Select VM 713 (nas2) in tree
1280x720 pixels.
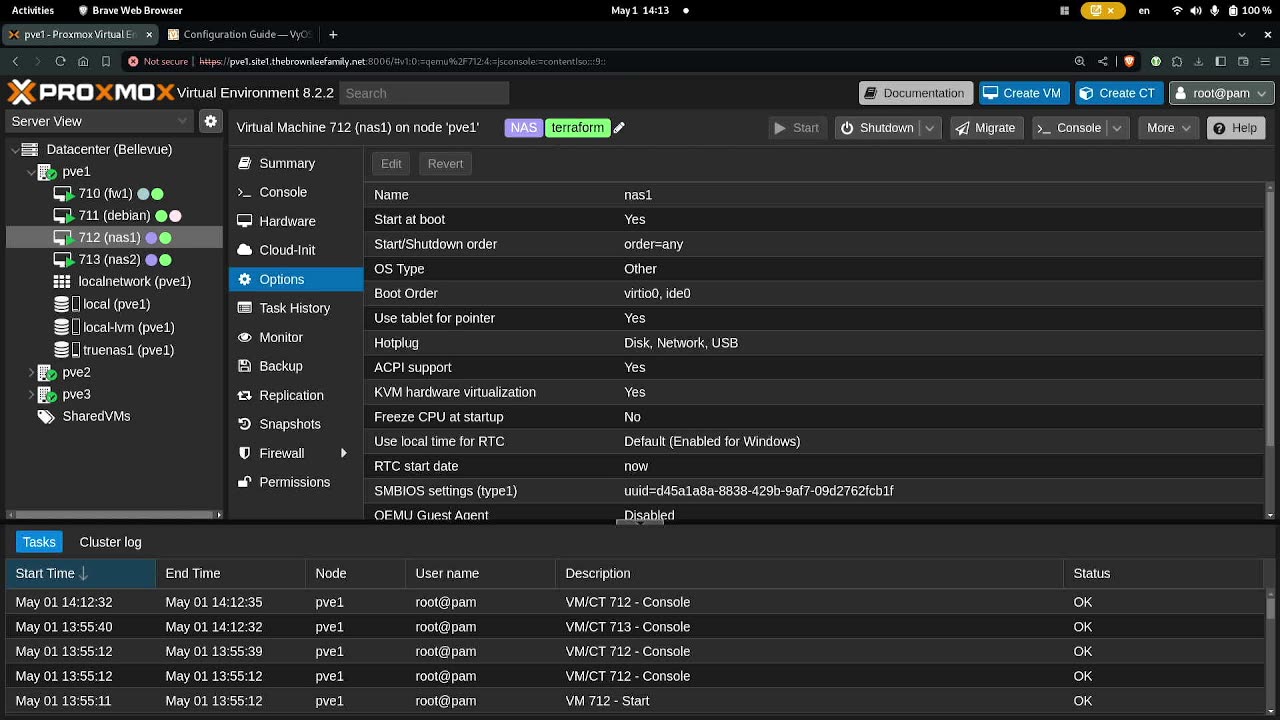(111, 259)
